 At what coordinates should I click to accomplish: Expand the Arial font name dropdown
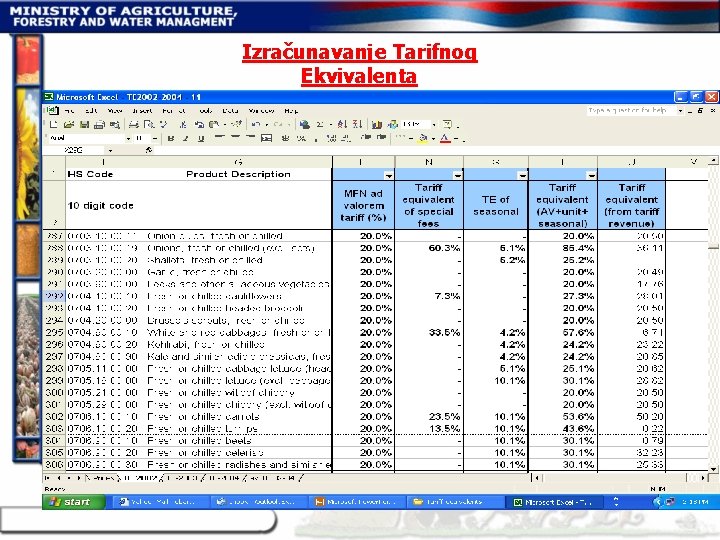(128, 138)
